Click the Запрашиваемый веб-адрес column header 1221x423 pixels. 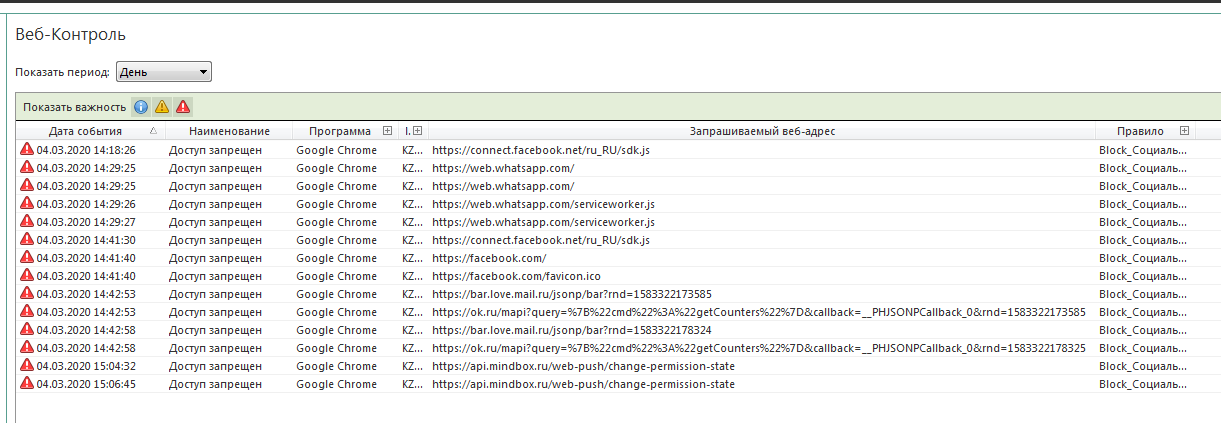click(762, 131)
